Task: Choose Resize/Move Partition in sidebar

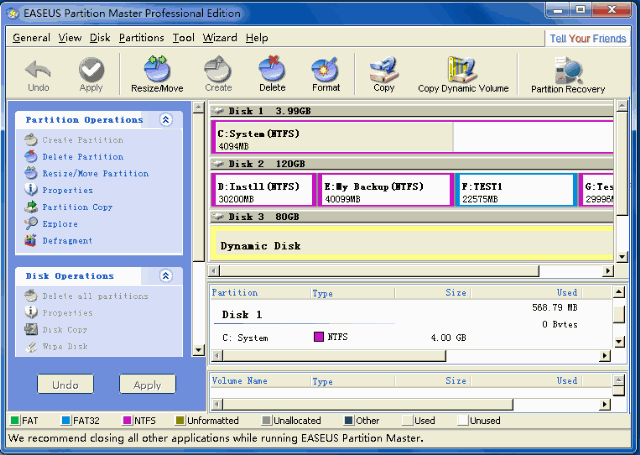Action: (87, 173)
